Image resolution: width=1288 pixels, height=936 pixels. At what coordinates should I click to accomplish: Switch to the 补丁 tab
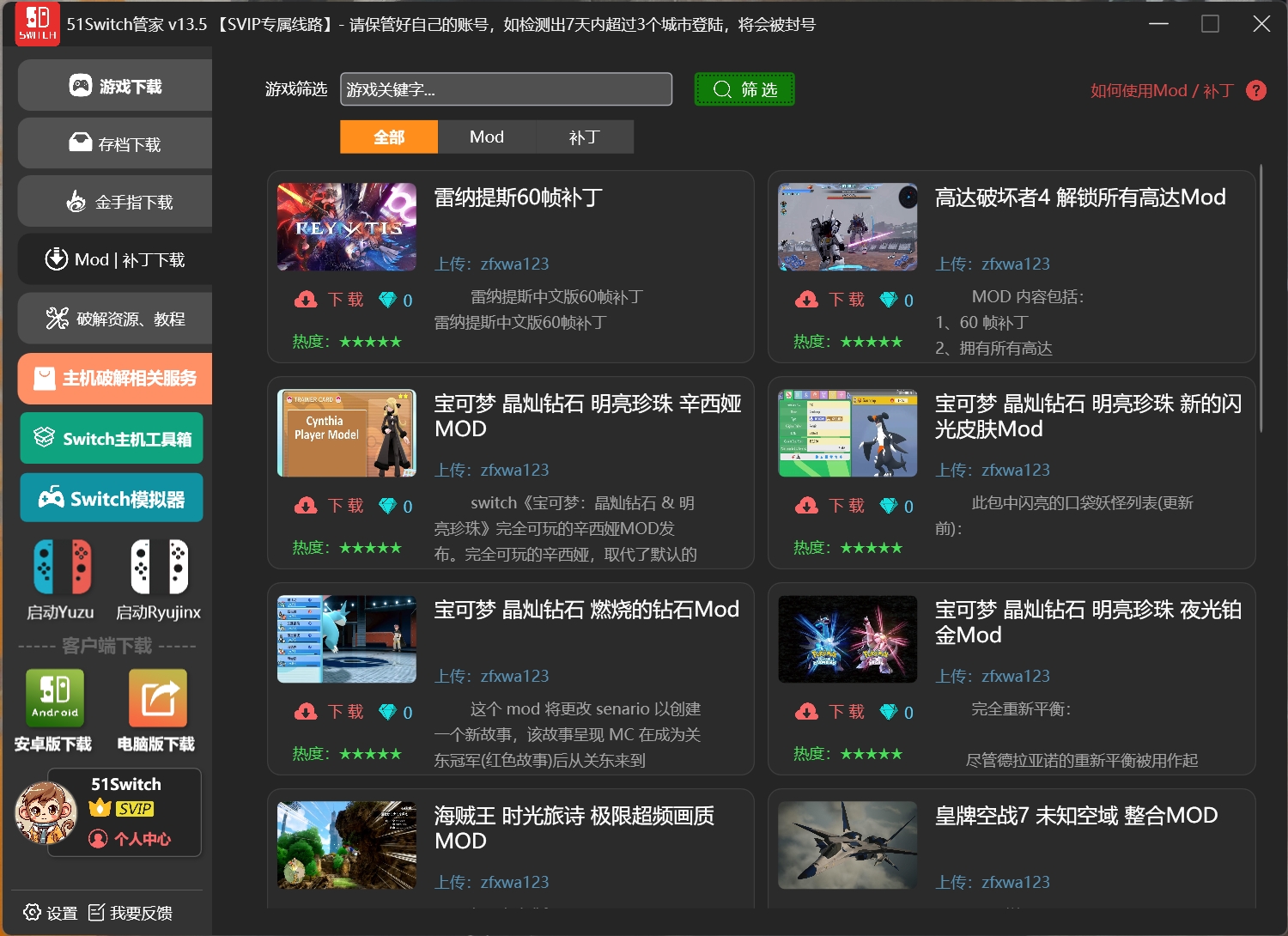point(585,137)
